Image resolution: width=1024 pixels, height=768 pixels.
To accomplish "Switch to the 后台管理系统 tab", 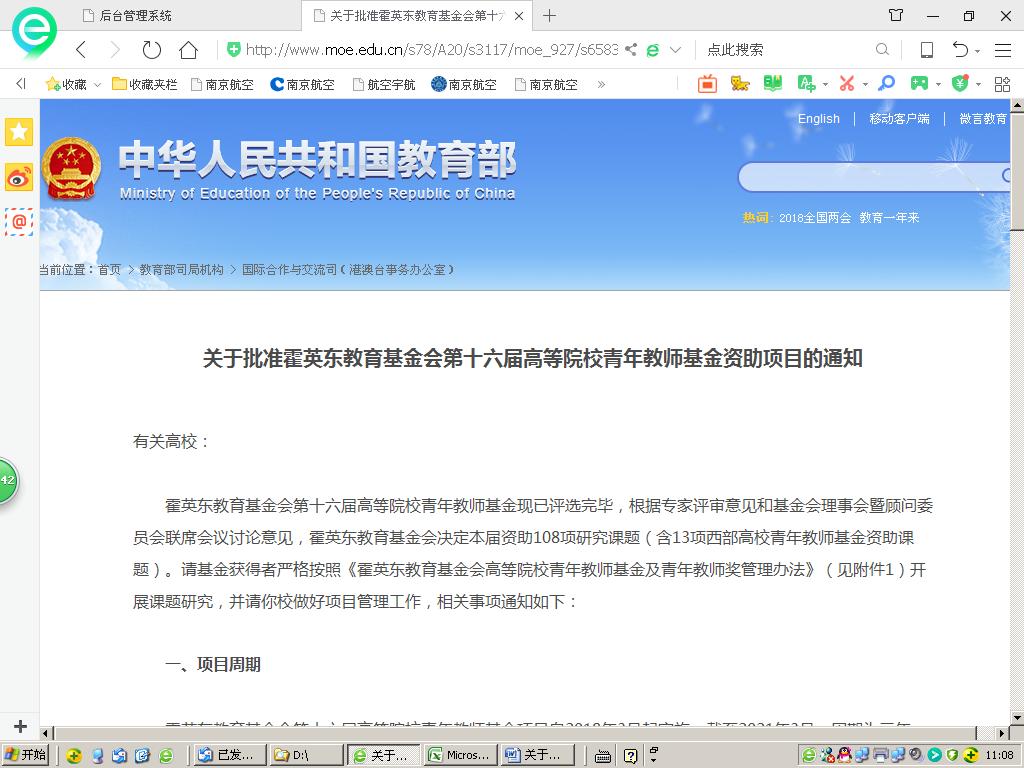I will click(x=136, y=16).
